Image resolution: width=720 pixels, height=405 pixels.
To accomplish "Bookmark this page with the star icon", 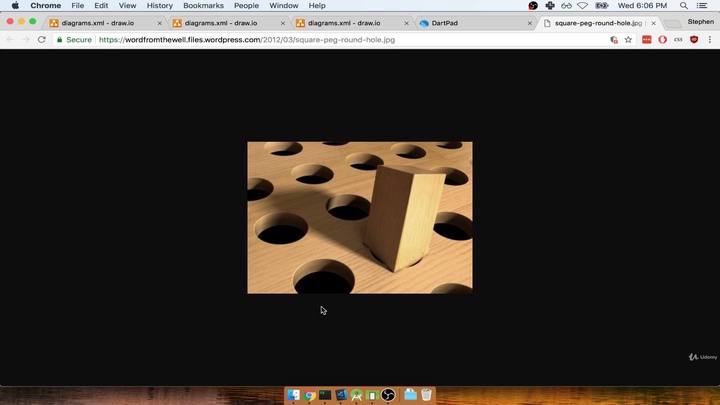I will (628, 40).
